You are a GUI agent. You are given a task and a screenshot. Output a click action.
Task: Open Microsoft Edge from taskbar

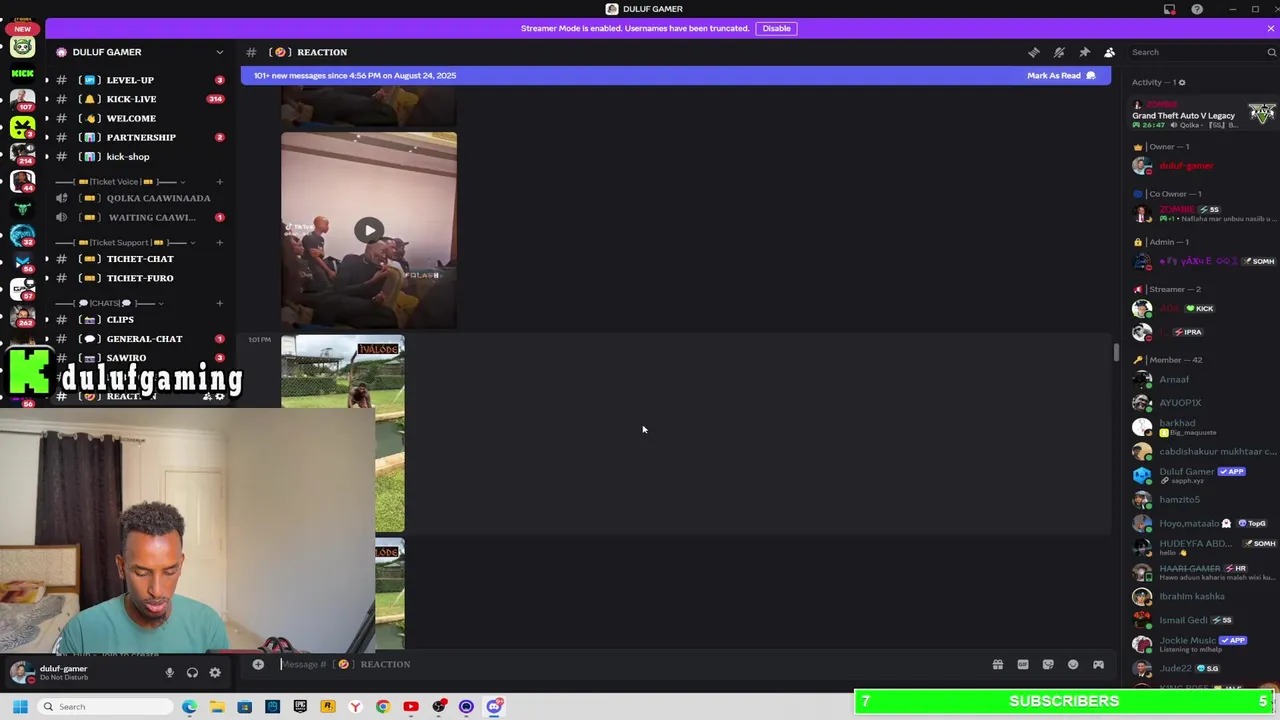(189, 707)
